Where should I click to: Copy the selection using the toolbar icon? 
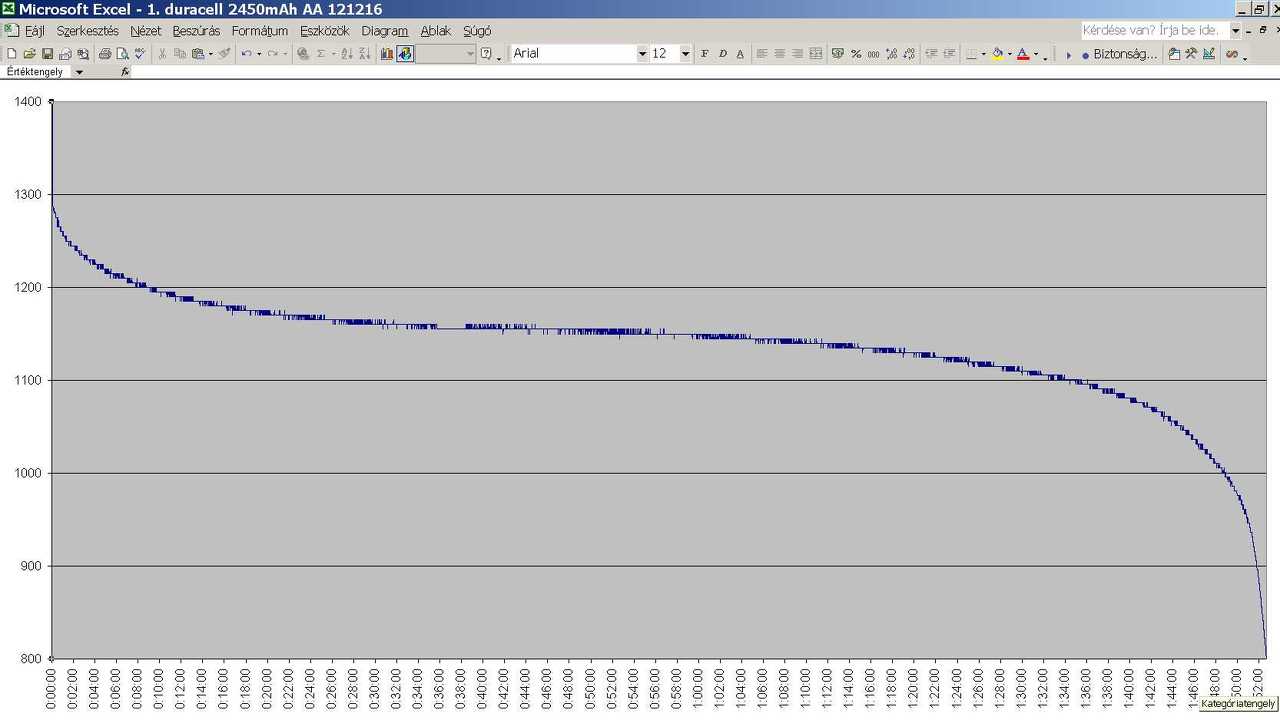(x=180, y=54)
